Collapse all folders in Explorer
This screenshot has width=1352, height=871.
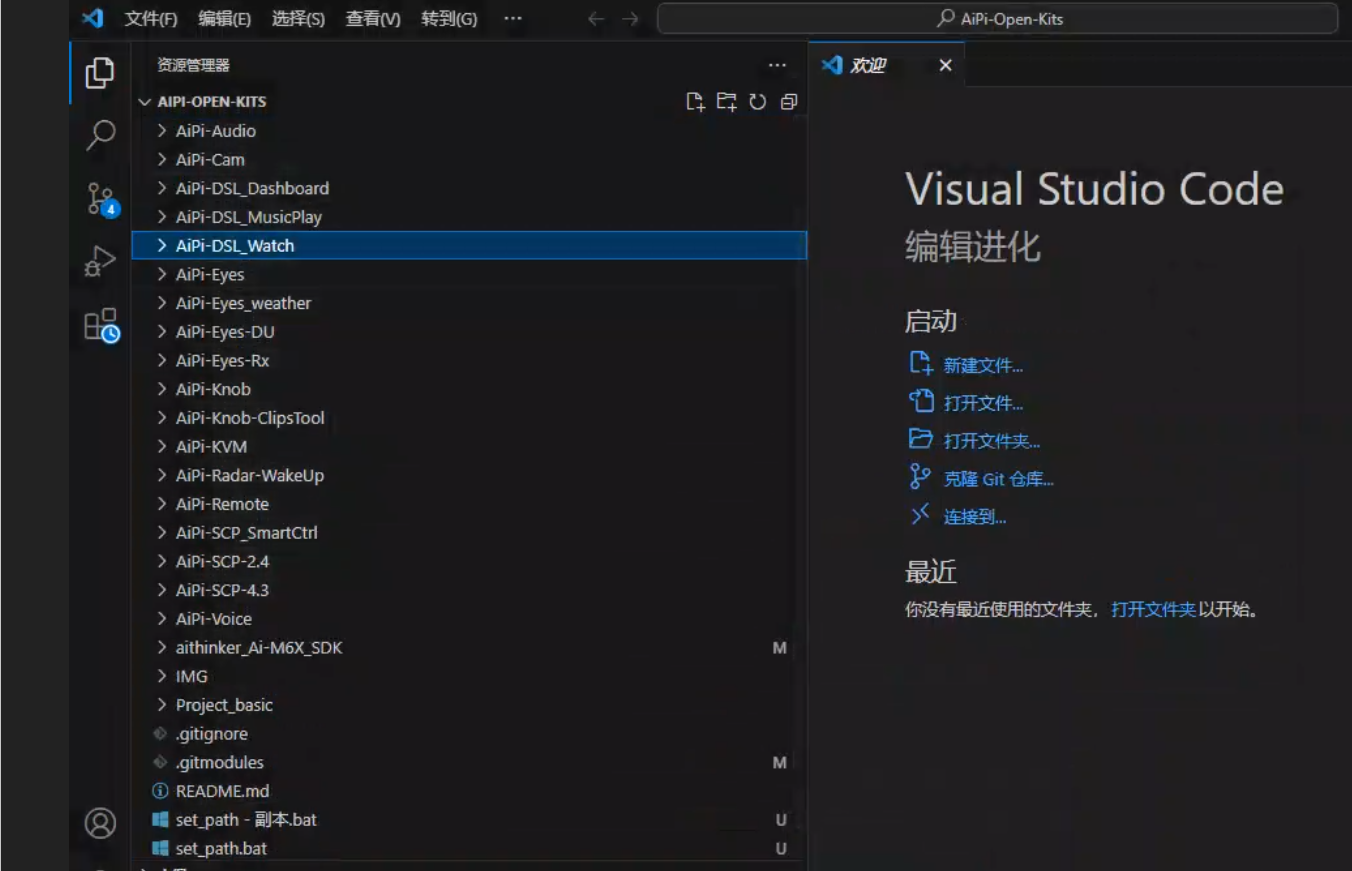click(789, 101)
